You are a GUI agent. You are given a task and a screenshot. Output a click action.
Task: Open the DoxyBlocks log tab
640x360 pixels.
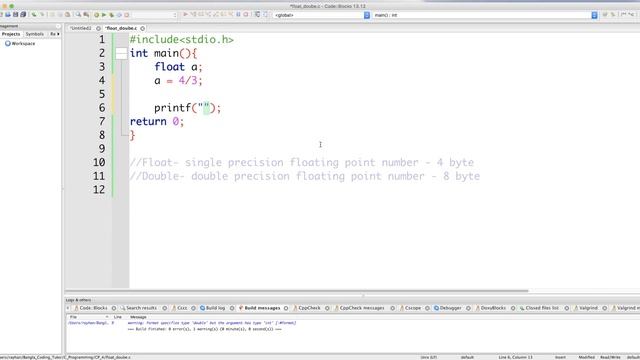pos(490,308)
